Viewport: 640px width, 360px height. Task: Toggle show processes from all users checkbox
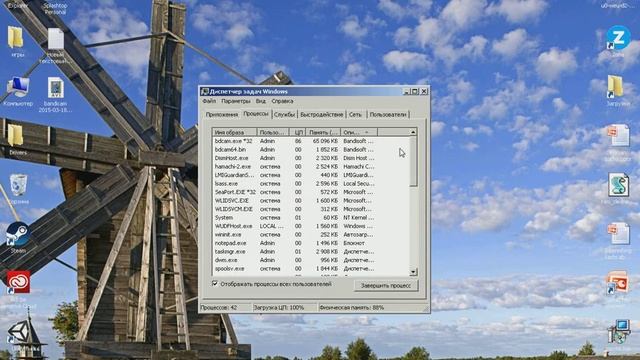[x=215, y=284]
